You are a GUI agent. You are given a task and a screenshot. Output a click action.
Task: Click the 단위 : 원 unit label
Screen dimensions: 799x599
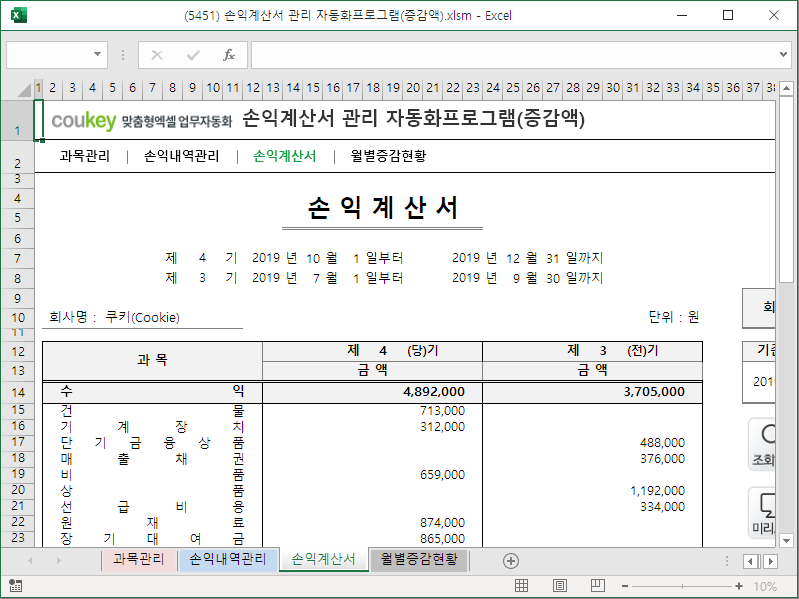[x=673, y=317]
